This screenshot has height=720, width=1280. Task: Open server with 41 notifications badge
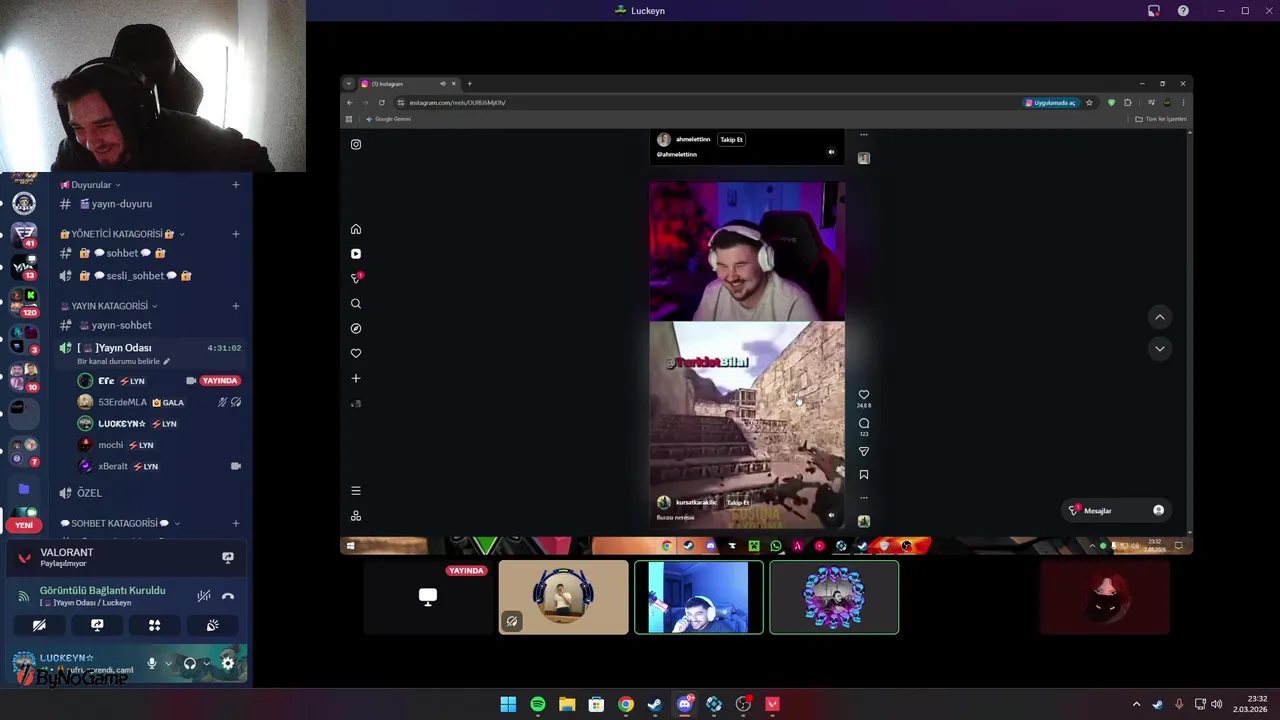click(24, 236)
